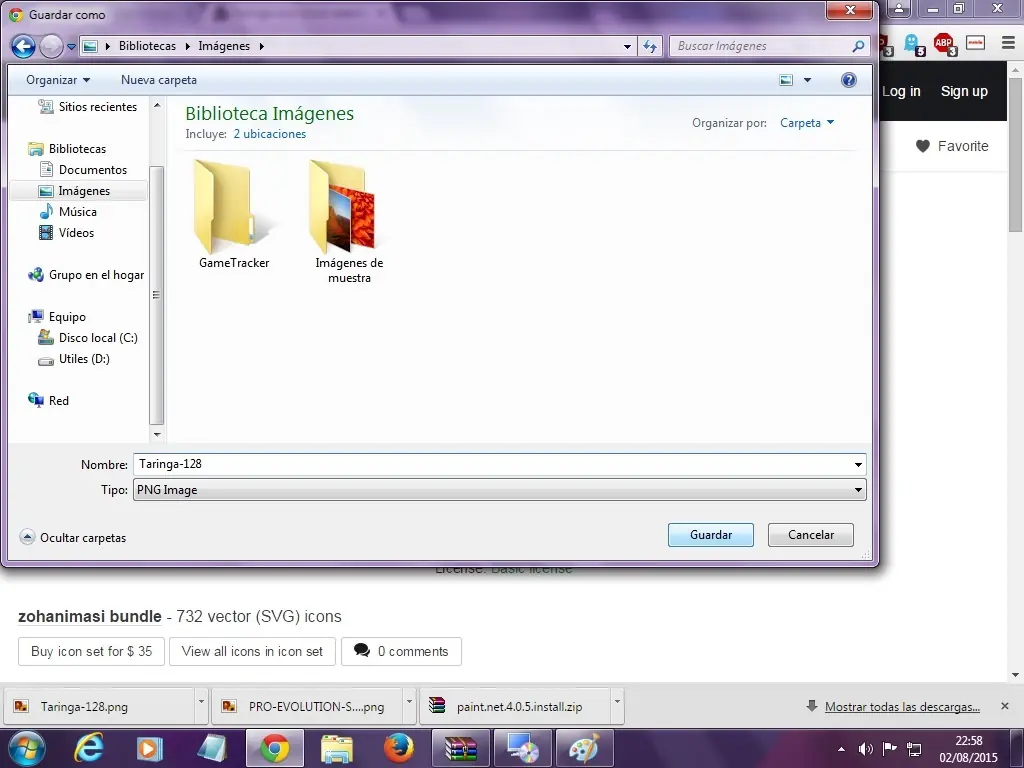1024x768 pixels.
Task: Select Equipo in navigation pane
Action: click(57, 317)
